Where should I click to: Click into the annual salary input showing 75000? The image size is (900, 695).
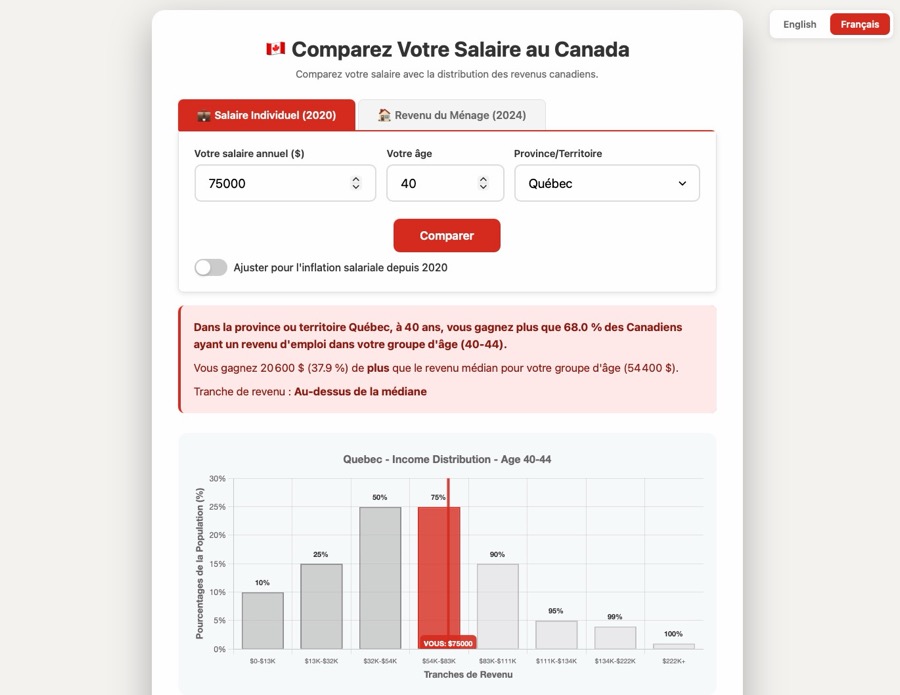(x=270, y=183)
